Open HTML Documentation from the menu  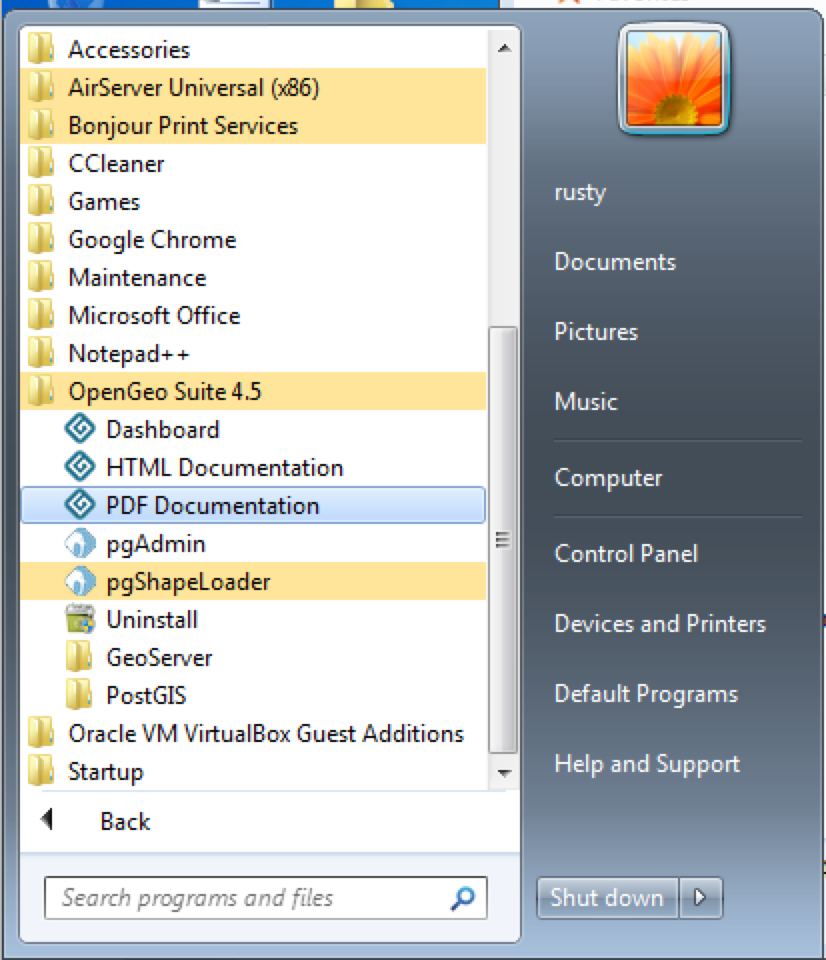(253, 467)
